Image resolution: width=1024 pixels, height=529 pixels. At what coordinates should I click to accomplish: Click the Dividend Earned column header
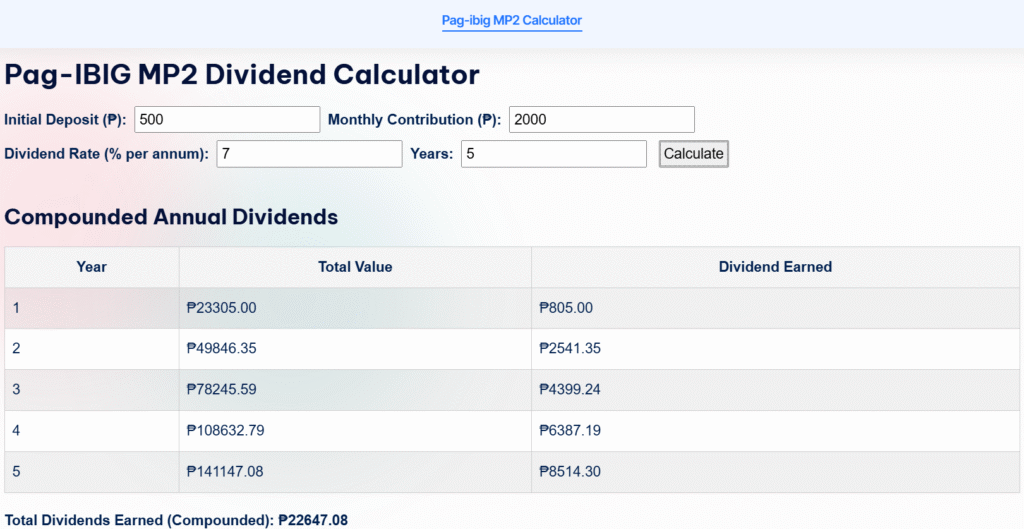pos(775,266)
